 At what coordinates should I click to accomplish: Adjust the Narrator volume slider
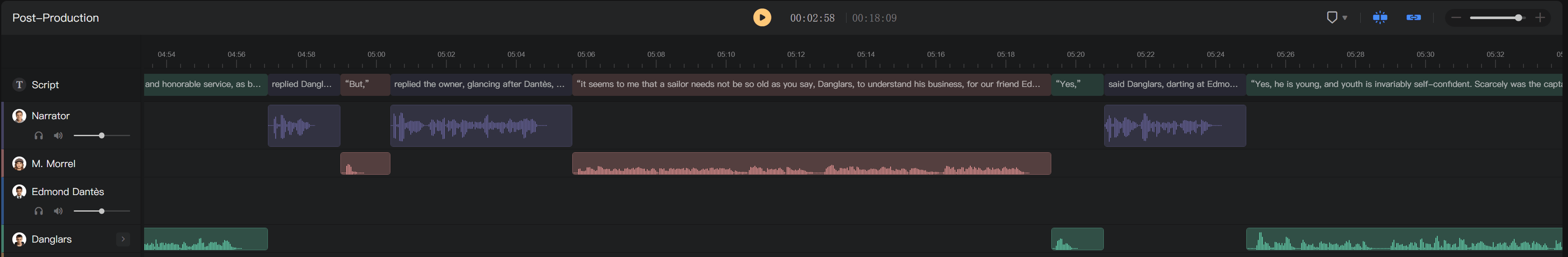tap(102, 135)
